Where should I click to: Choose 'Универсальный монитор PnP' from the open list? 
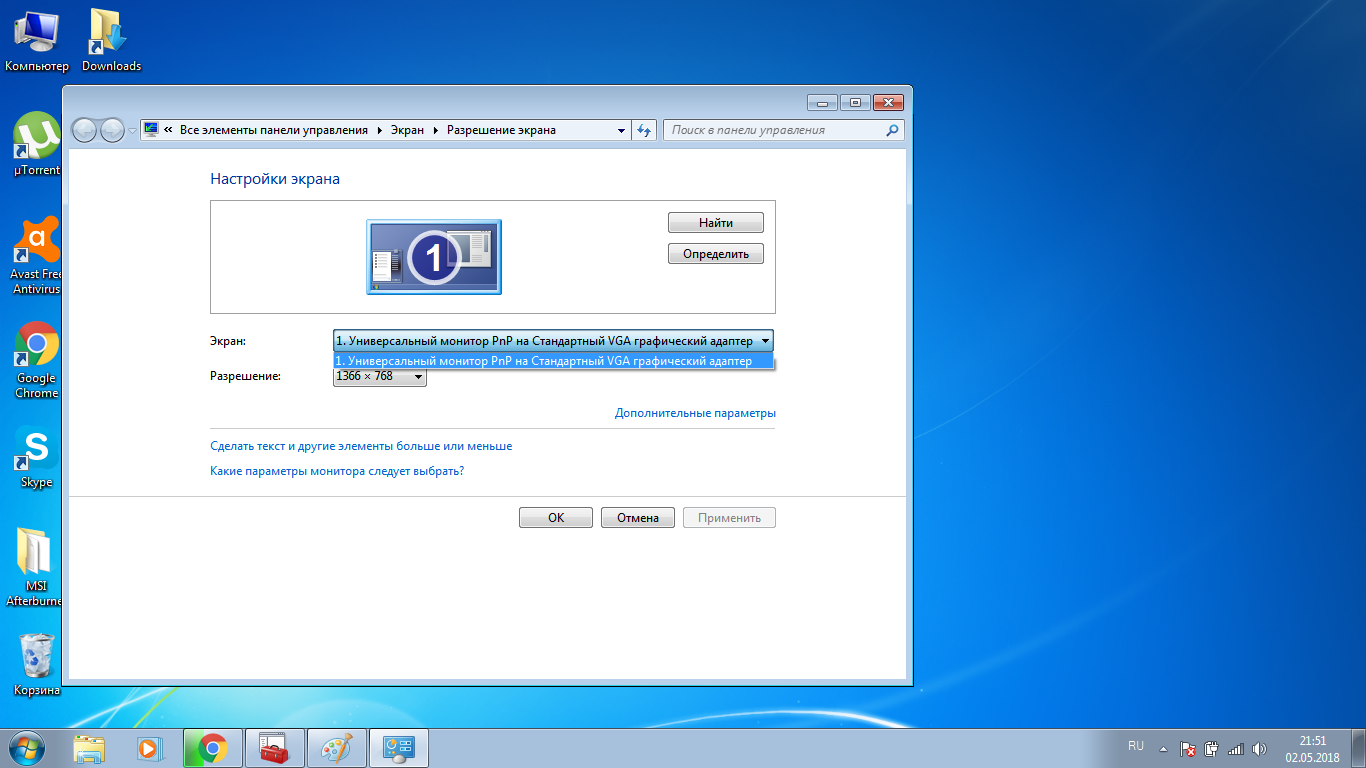[554, 361]
